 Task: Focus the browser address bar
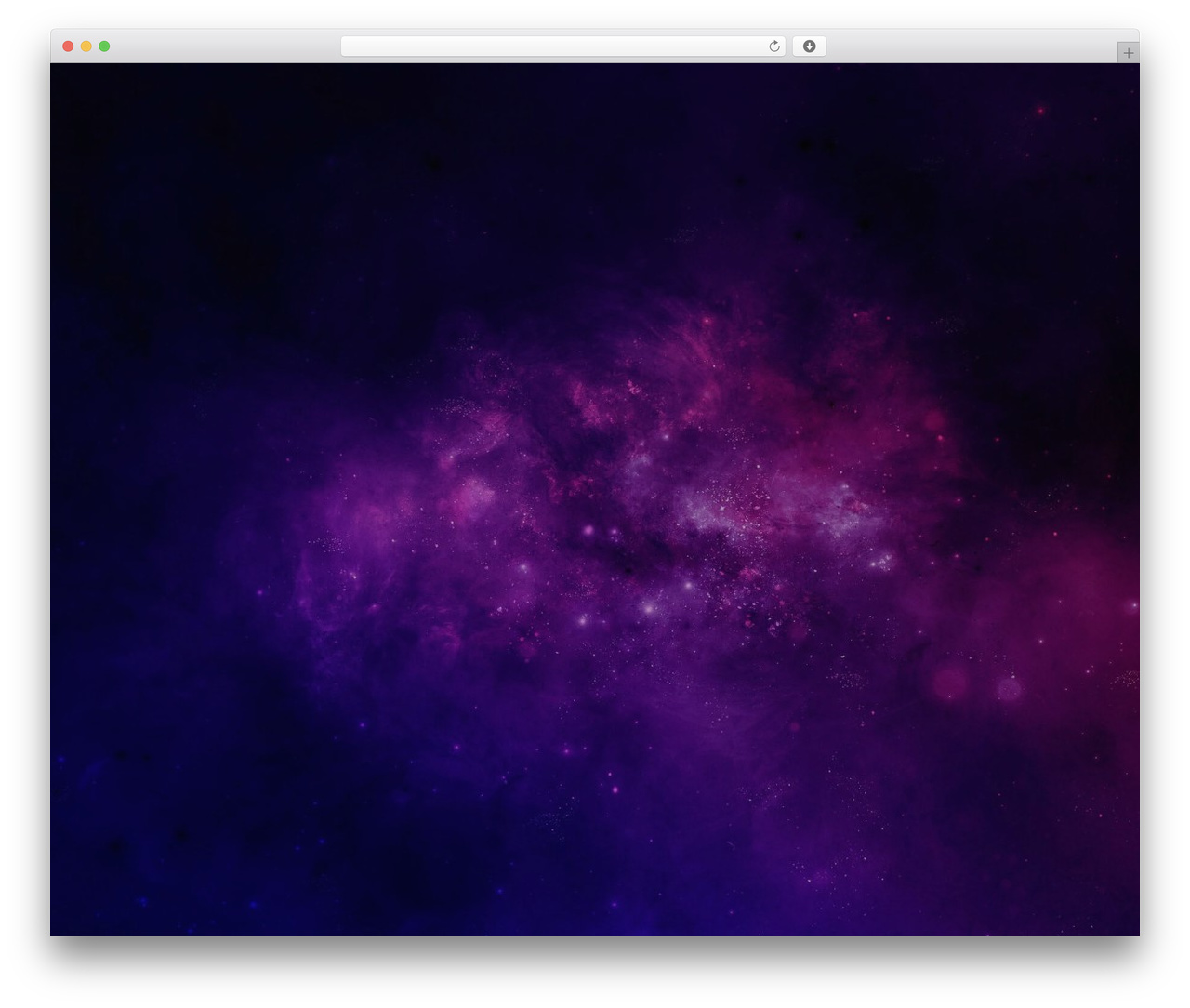[562, 46]
